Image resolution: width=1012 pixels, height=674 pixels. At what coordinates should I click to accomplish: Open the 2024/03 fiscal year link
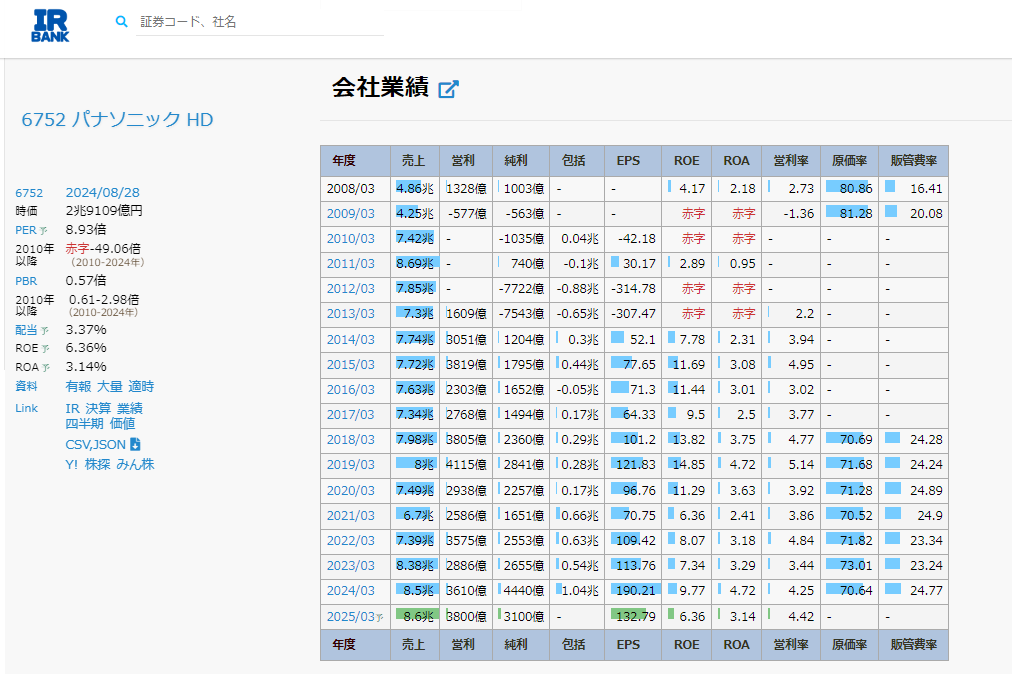pyautogui.click(x=350, y=591)
